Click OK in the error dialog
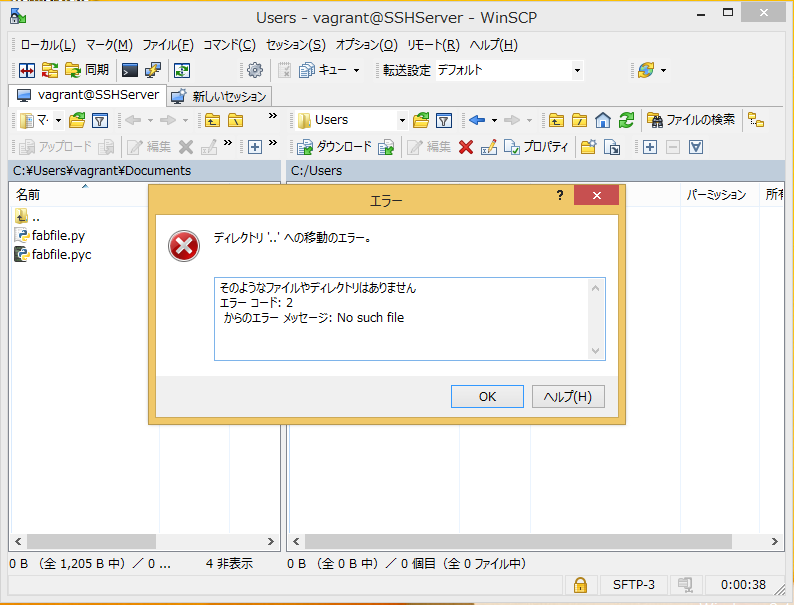The image size is (794, 605). tap(487, 396)
